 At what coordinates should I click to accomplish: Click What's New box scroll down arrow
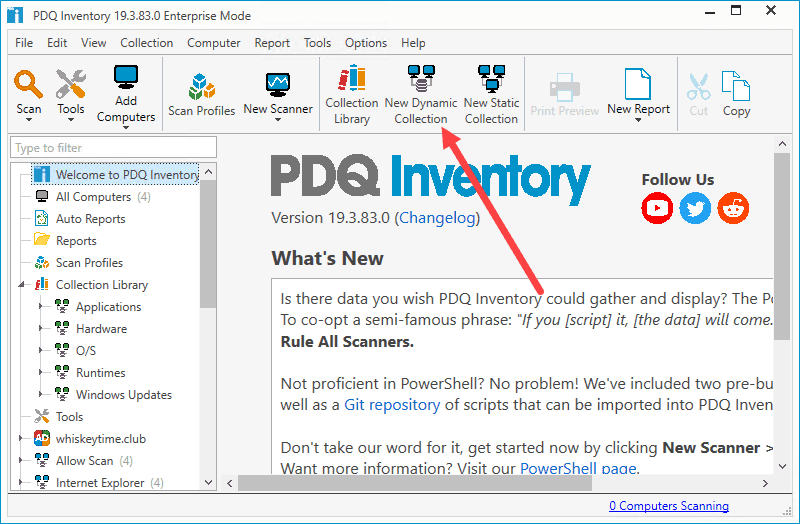point(782,466)
